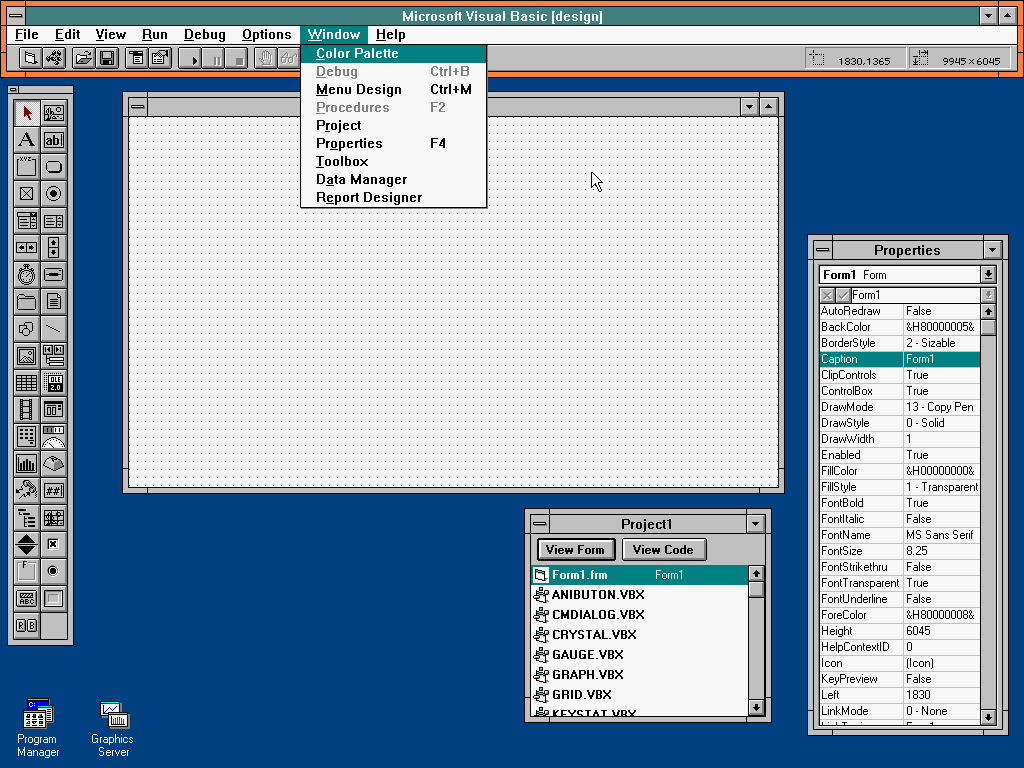1024x768 pixels.
Task: Choose the Outline control tool
Action: (x=27, y=517)
